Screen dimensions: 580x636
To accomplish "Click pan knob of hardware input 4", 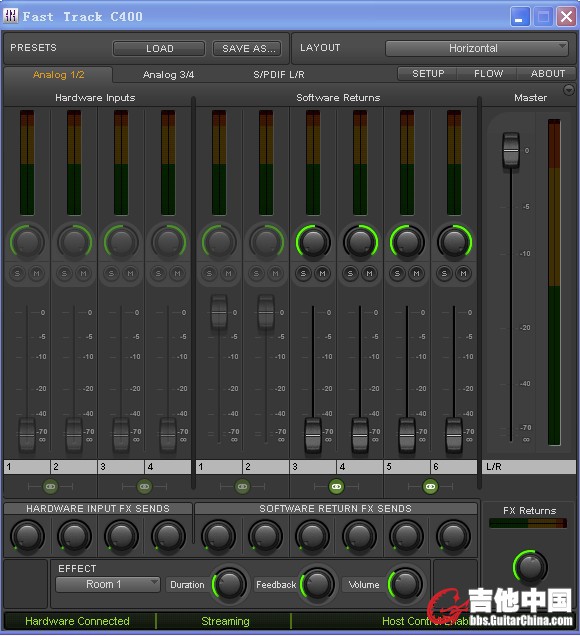I will 168,242.
